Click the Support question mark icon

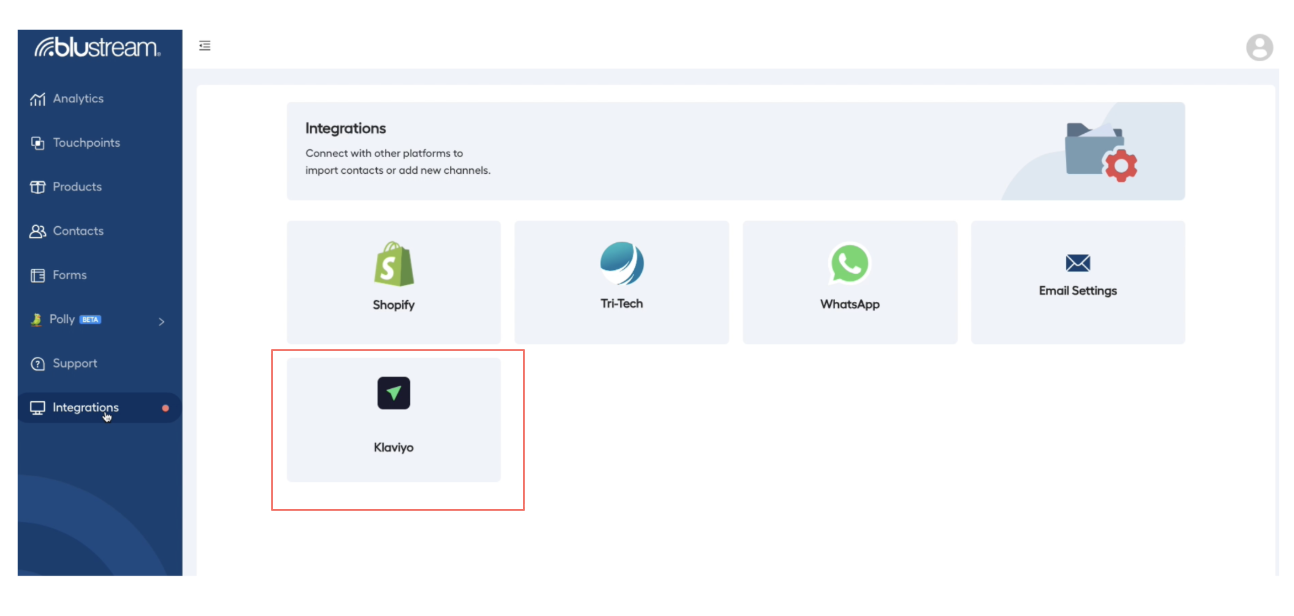click(38, 364)
